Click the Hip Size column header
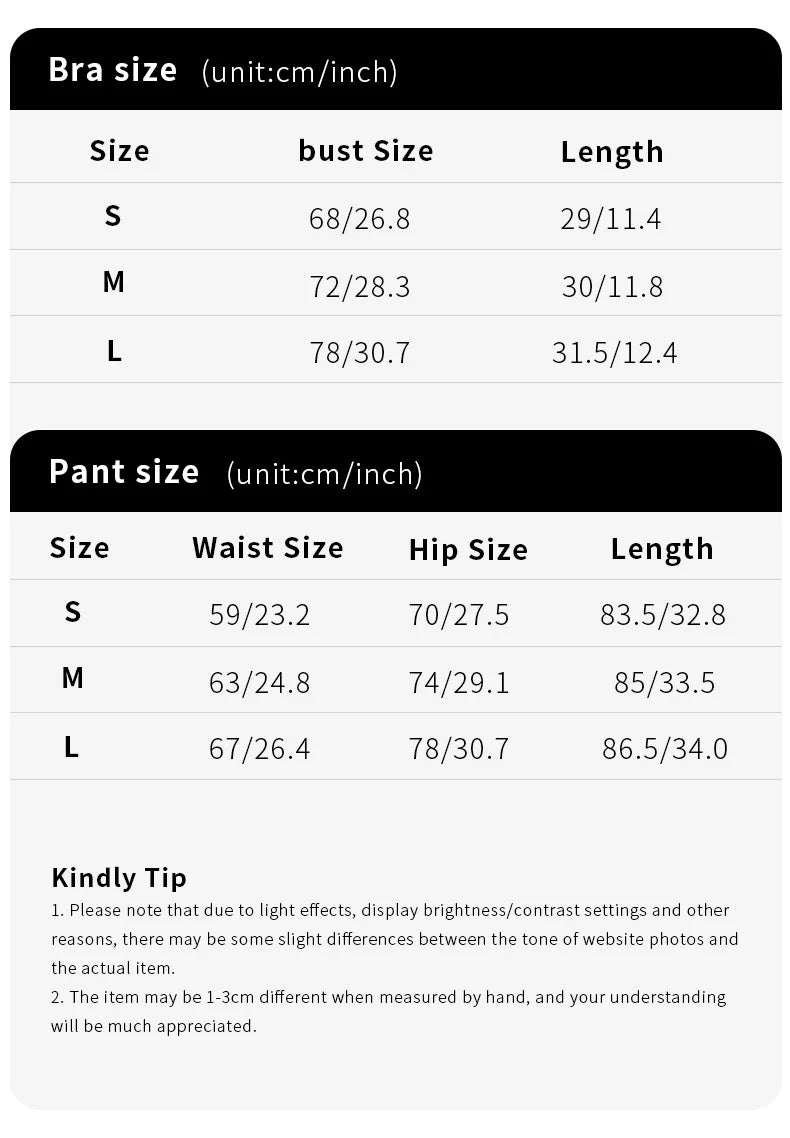 pyautogui.click(x=468, y=550)
